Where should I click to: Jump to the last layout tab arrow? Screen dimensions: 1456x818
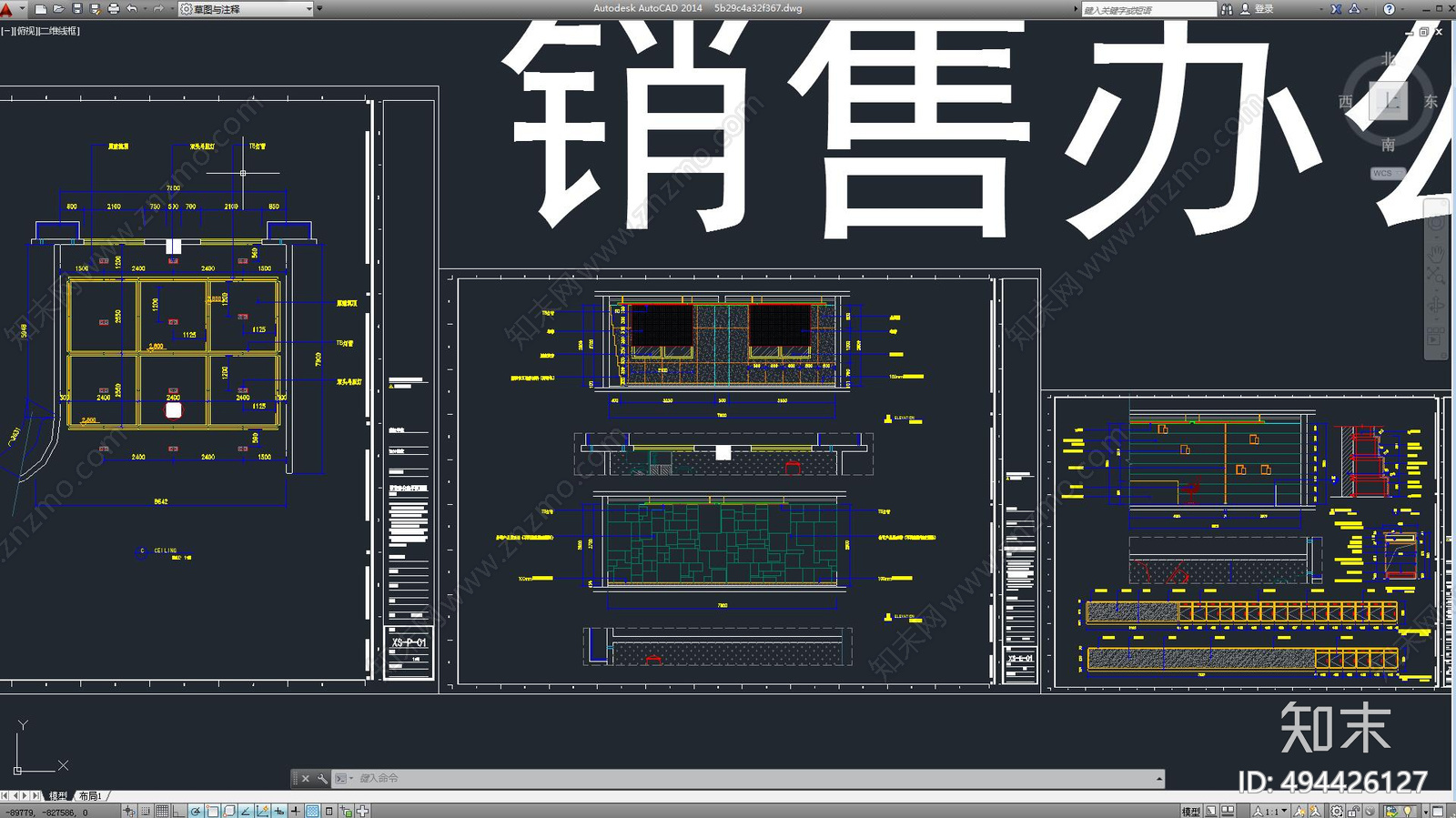pos(36,796)
